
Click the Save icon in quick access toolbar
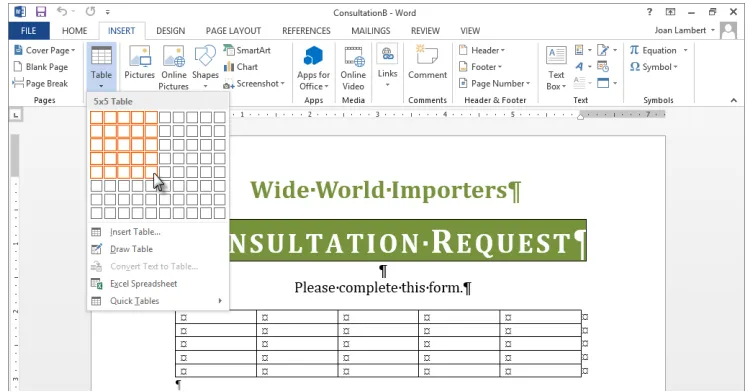(41, 12)
